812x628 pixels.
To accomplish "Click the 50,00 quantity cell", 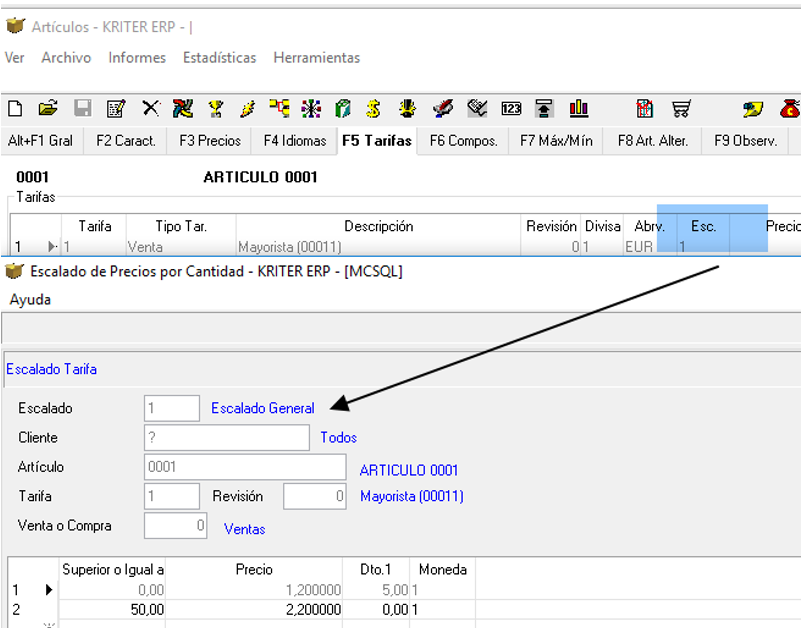I will pos(112,610).
